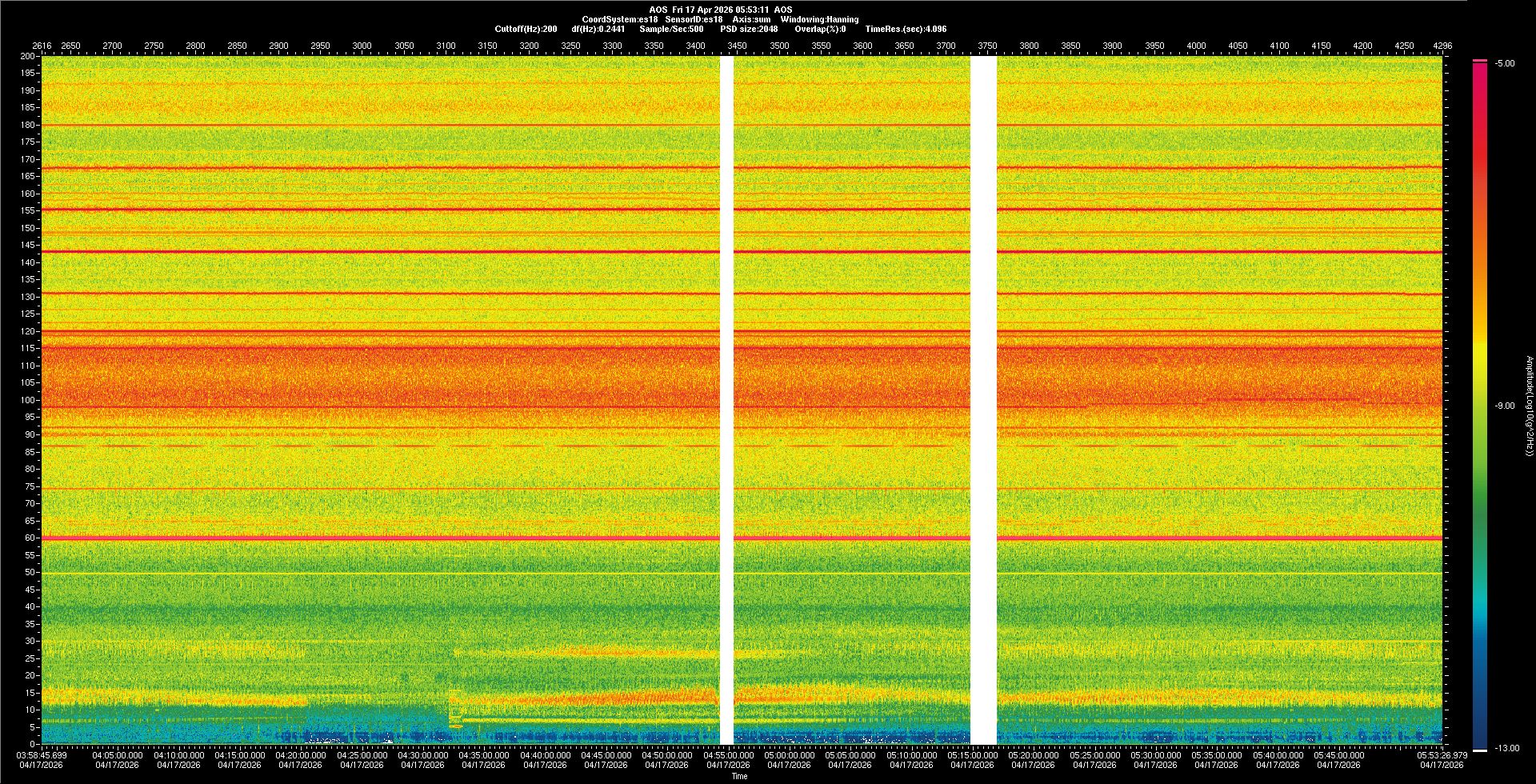Click the 200 Hz frequency axis label
Image resolution: width=1536 pixels, height=784 pixels.
pyautogui.click(x=27, y=57)
